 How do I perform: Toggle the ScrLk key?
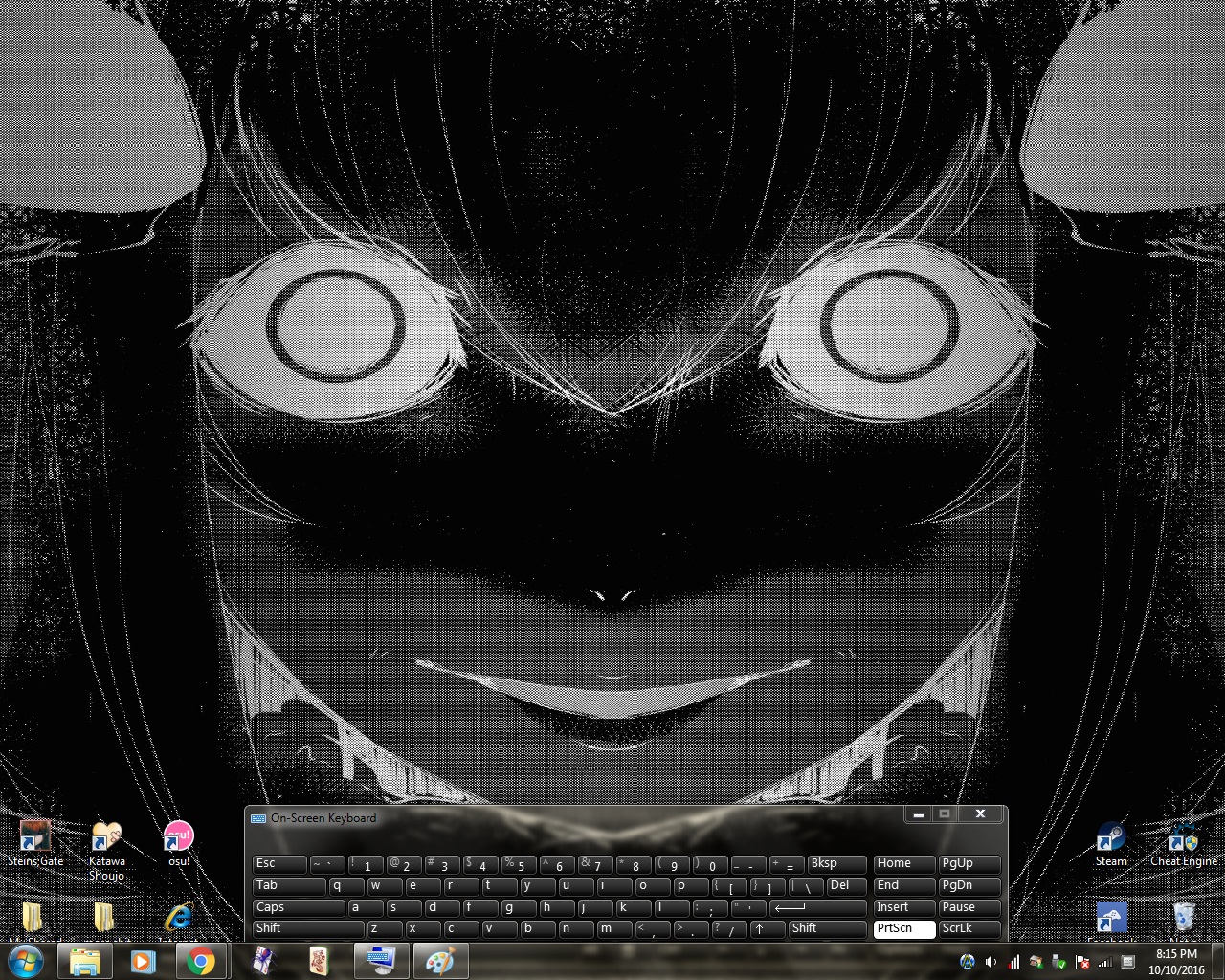(x=970, y=929)
